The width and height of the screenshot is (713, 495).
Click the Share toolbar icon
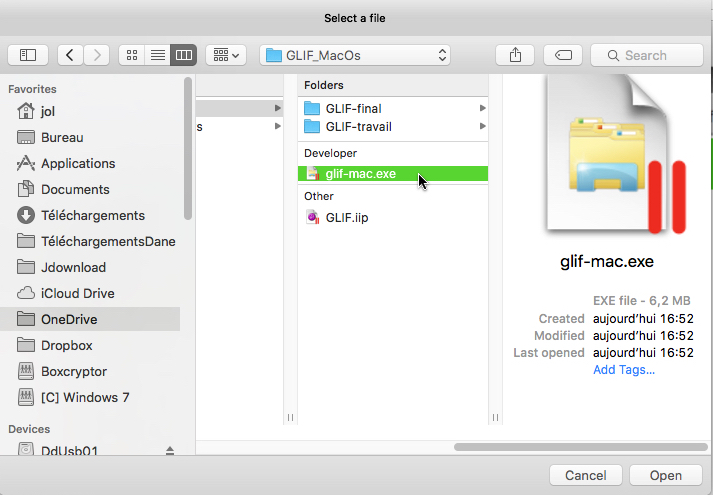click(515, 55)
